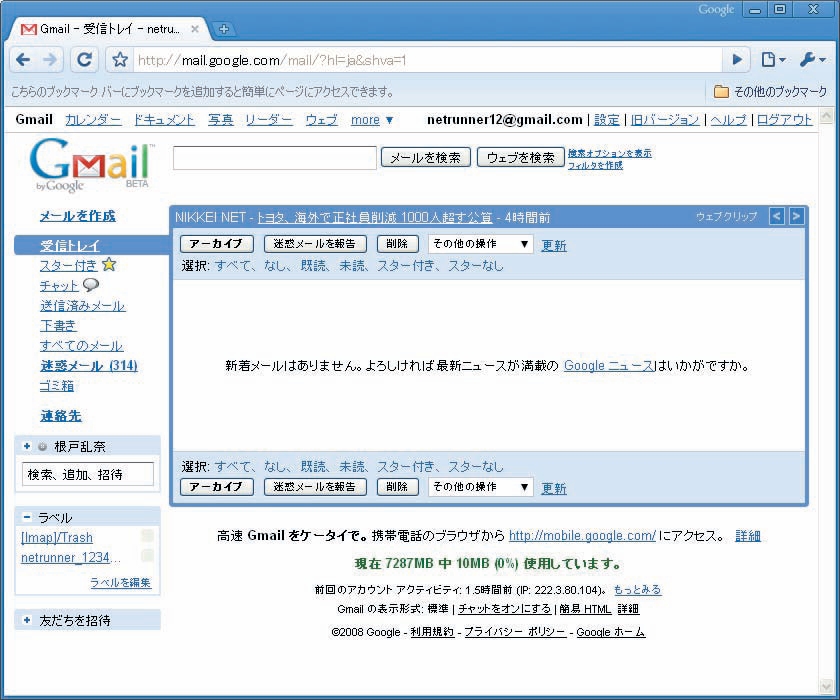Open 送信済みメール folder
Image resolution: width=840 pixels, height=700 pixels.
click(82, 306)
